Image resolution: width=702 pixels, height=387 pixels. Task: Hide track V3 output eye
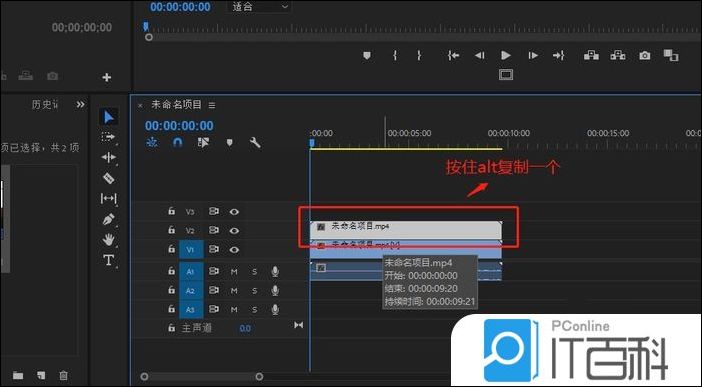click(234, 212)
